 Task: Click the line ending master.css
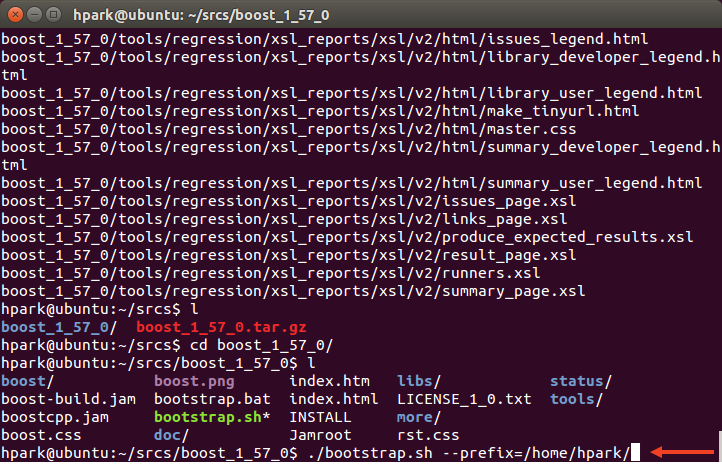pos(288,129)
